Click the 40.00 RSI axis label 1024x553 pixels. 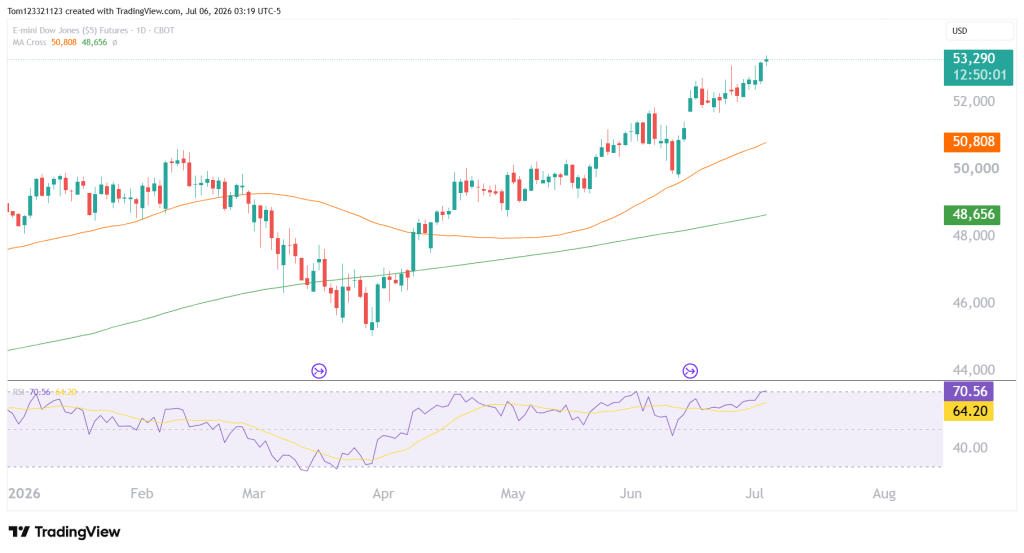pos(970,448)
